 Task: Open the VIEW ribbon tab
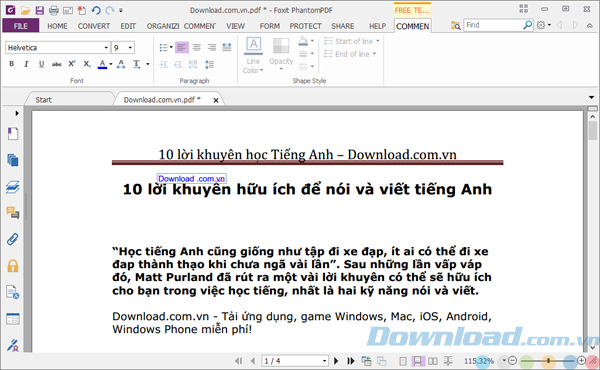tap(235, 26)
